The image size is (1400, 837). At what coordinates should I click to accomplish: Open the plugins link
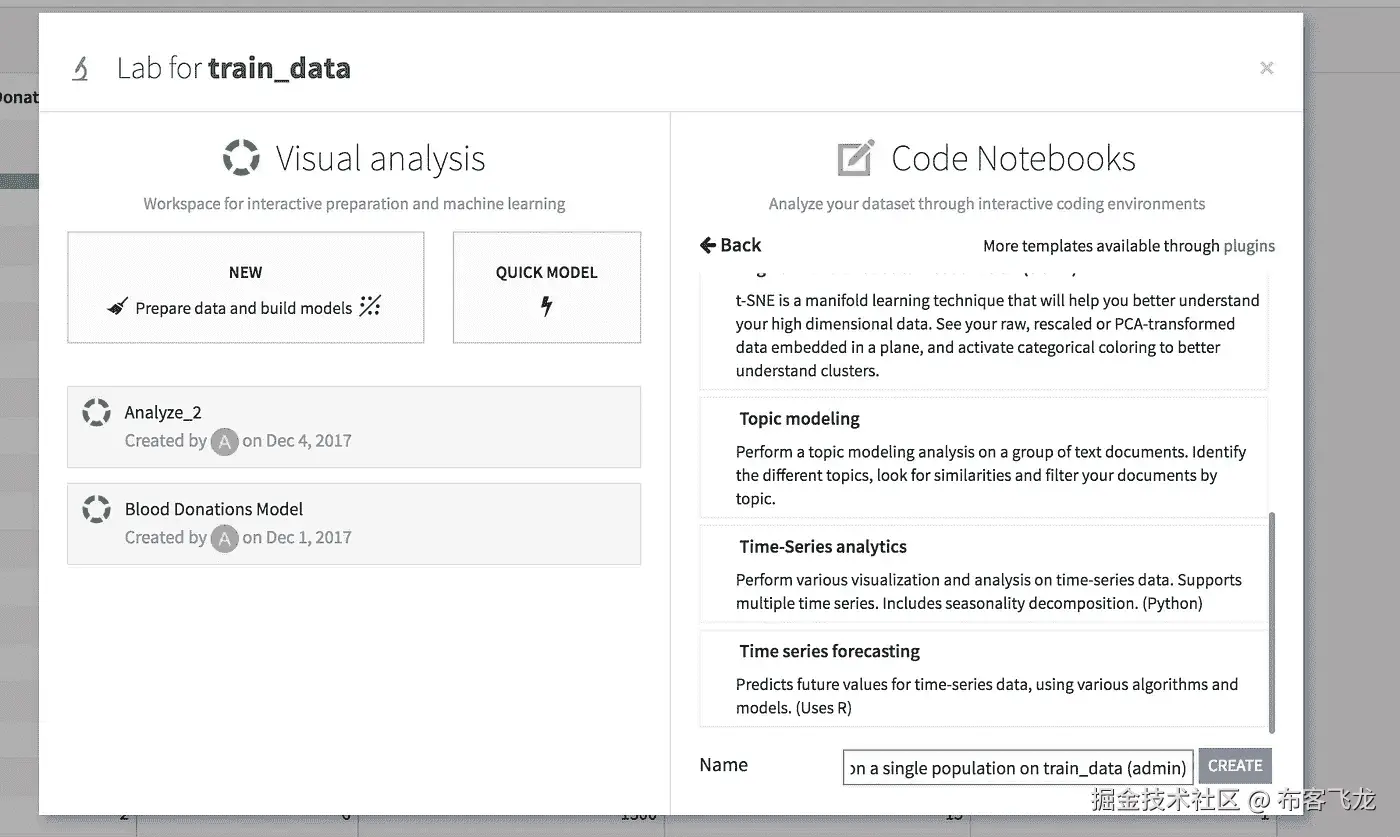(1249, 246)
